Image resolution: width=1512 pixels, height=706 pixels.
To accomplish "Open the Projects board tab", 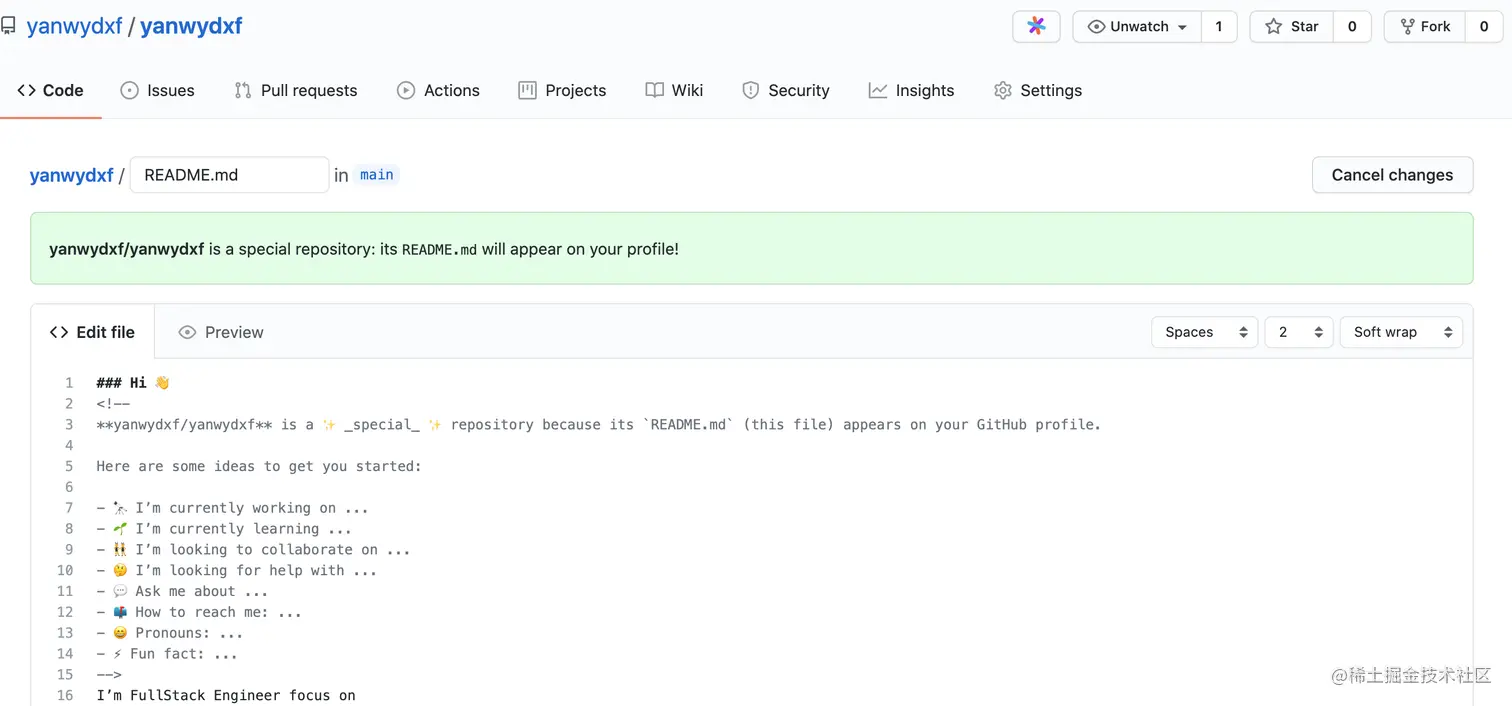I will tap(562, 90).
